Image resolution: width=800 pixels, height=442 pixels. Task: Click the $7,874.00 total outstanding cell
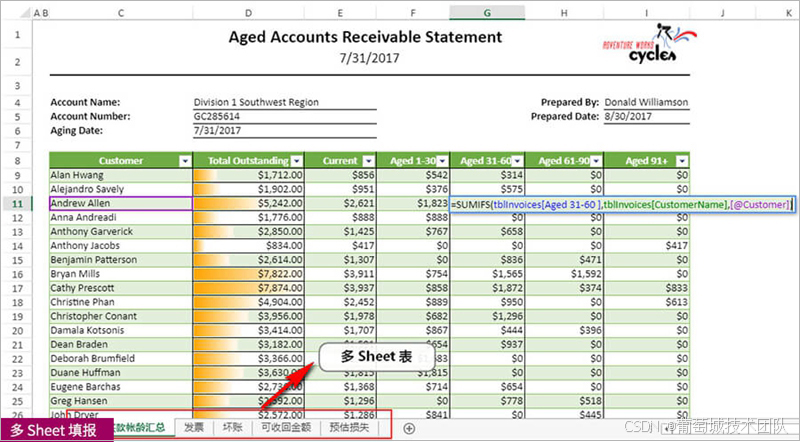point(248,288)
